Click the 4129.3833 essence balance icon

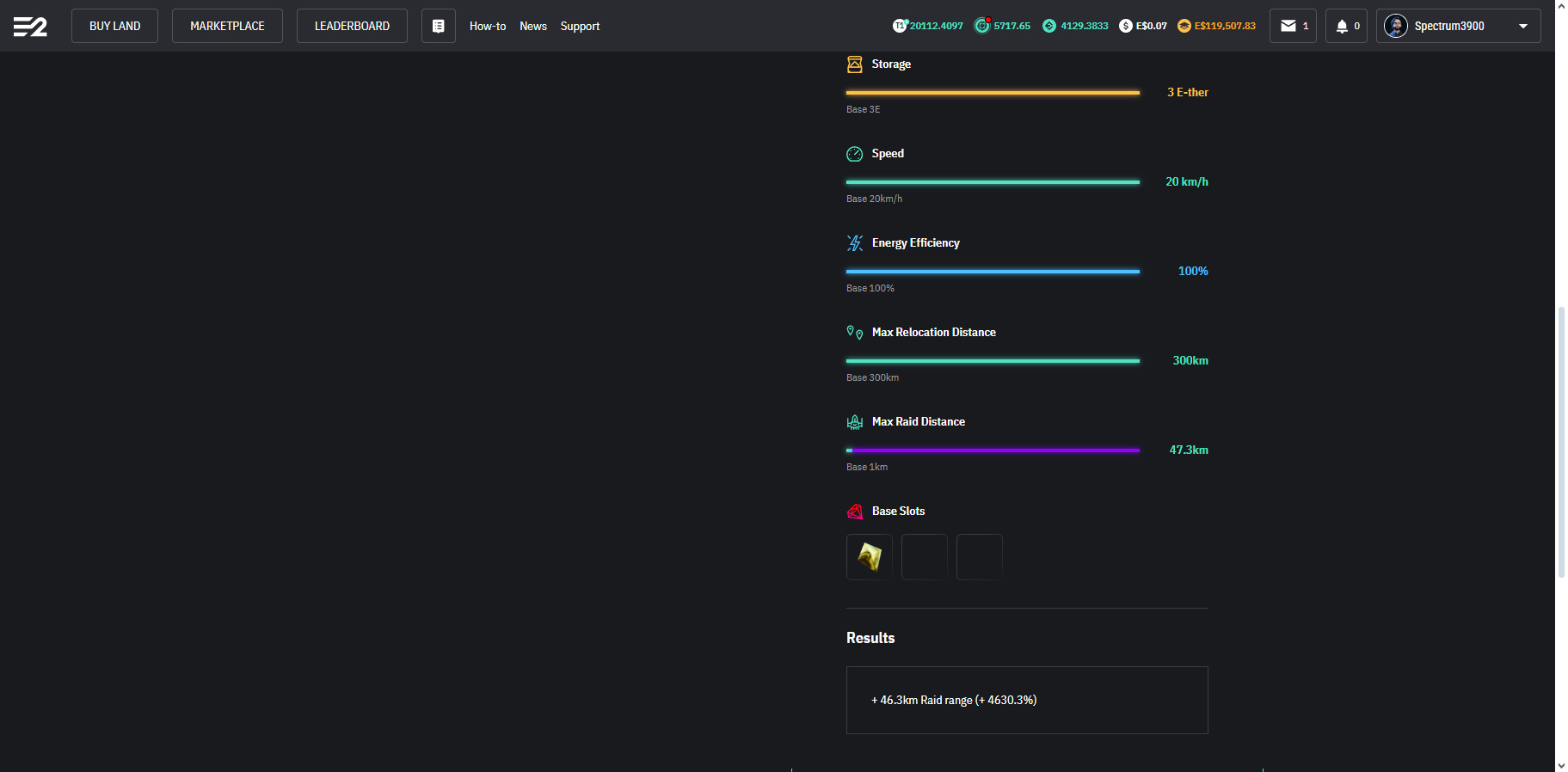[x=1049, y=26]
